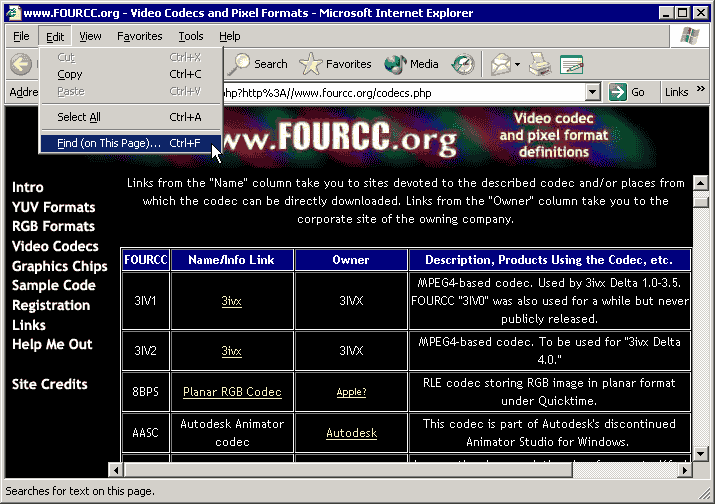
Task: Open the Favorites menu
Action: click(140, 36)
